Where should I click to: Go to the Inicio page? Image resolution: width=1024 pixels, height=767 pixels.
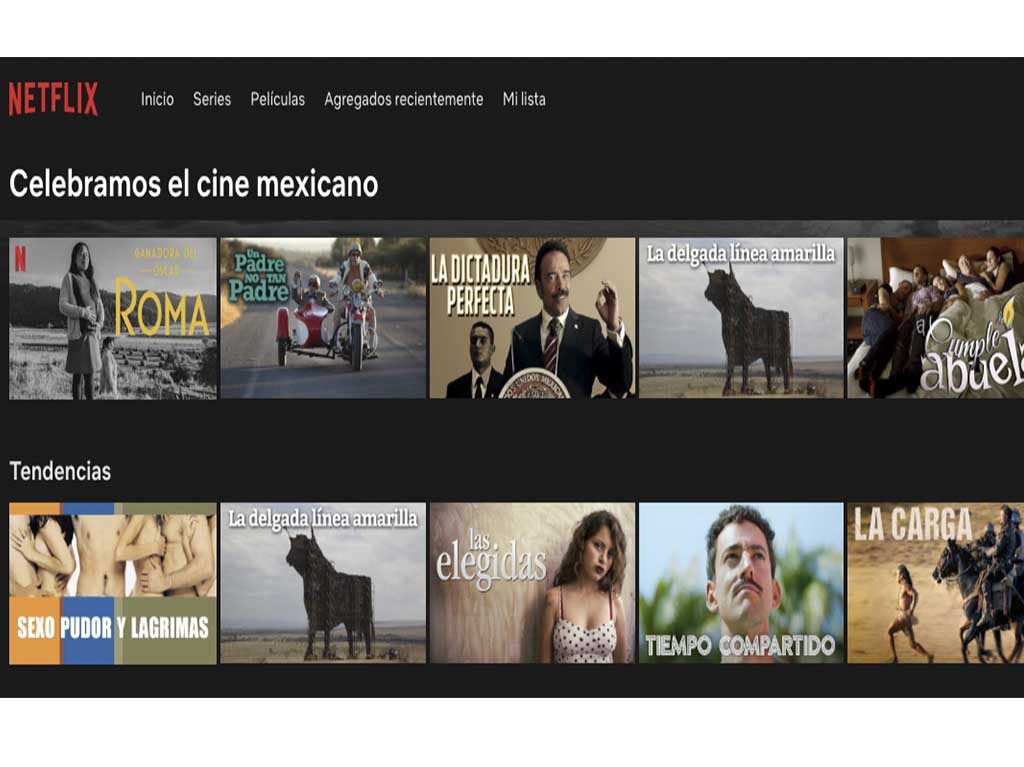(x=157, y=99)
